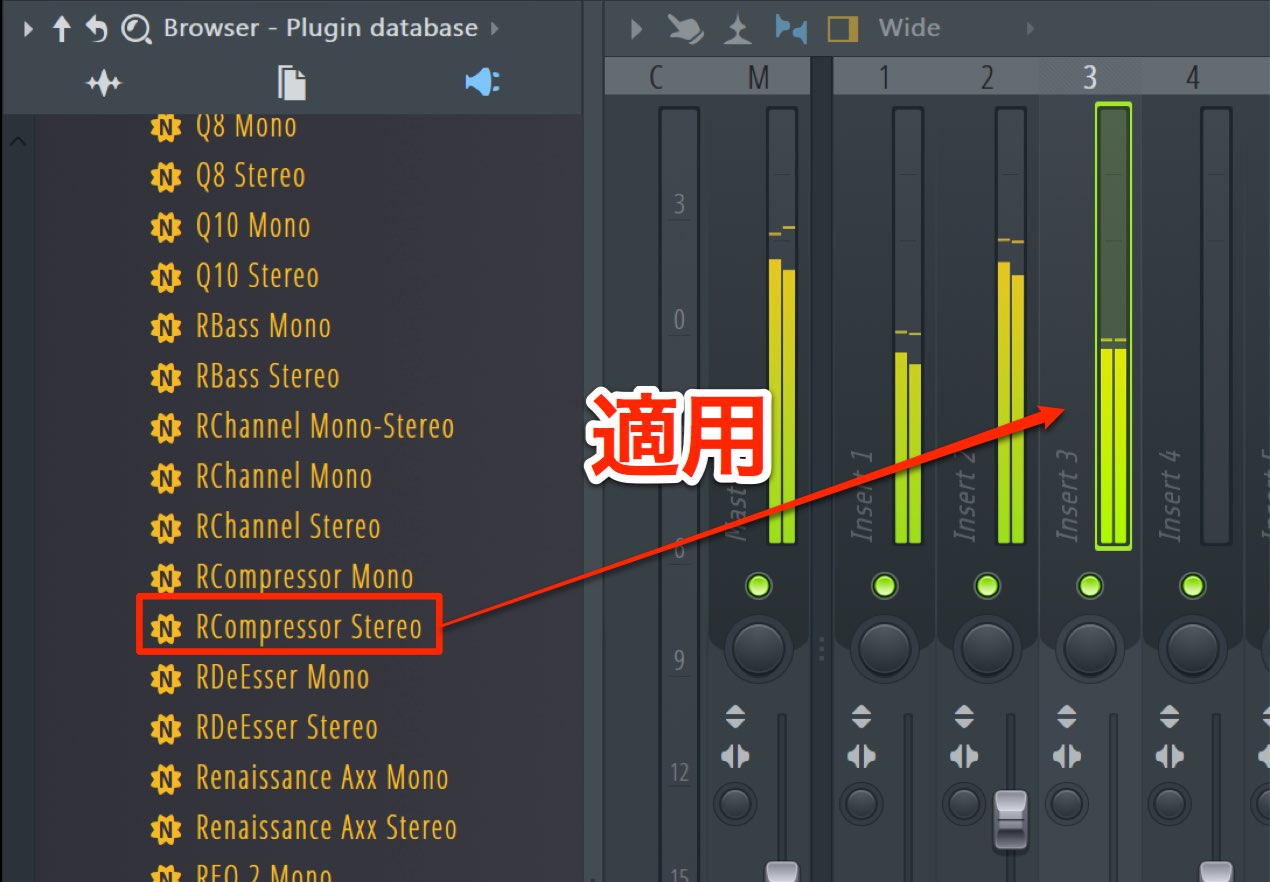Click the plugin icon beside Q10 Stereo
Image resolution: width=1270 pixels, height=882 pixels.
165,277
